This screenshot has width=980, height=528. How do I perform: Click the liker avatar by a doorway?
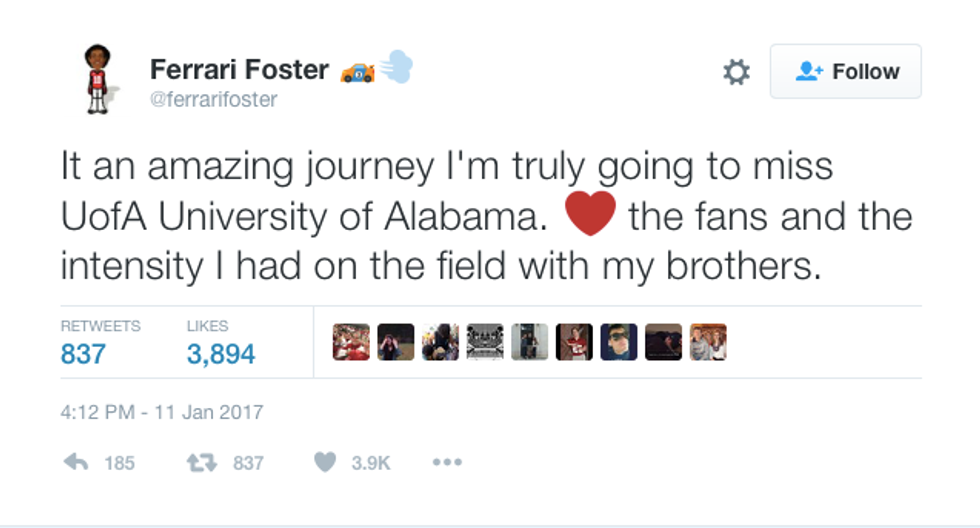coord(530,342)
